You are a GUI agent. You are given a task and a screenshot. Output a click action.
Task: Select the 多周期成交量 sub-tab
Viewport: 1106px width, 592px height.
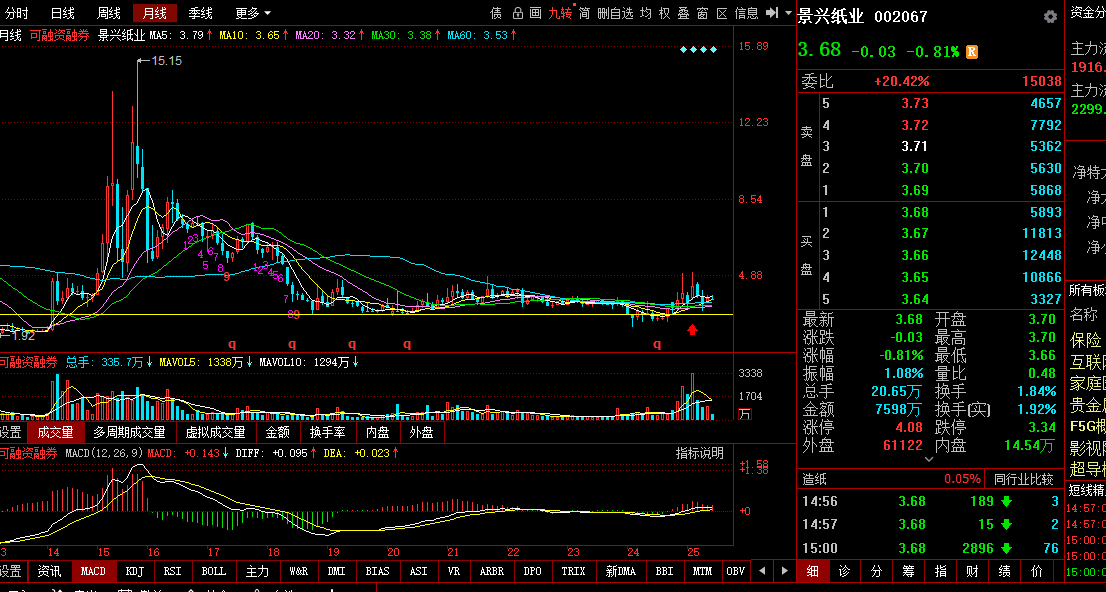pos(129,432)
